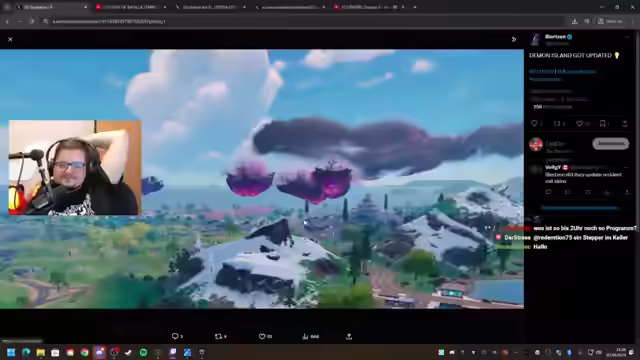Close the media viewer with the X icon

(10, 39)
